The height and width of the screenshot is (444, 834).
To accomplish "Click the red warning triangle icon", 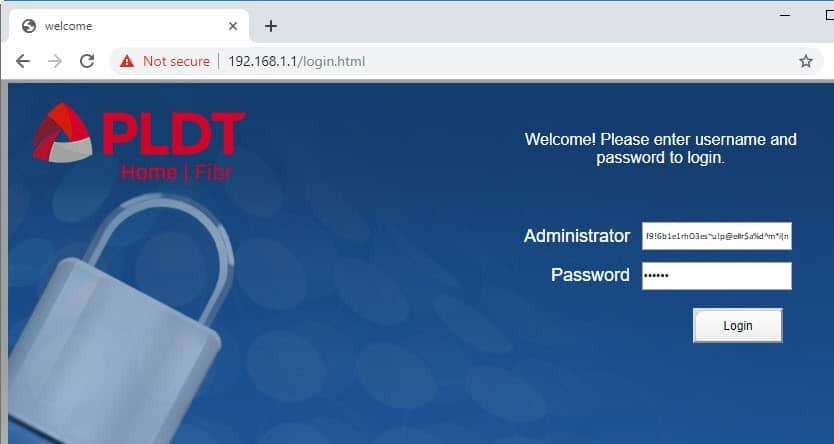I will tap(127, 61).
